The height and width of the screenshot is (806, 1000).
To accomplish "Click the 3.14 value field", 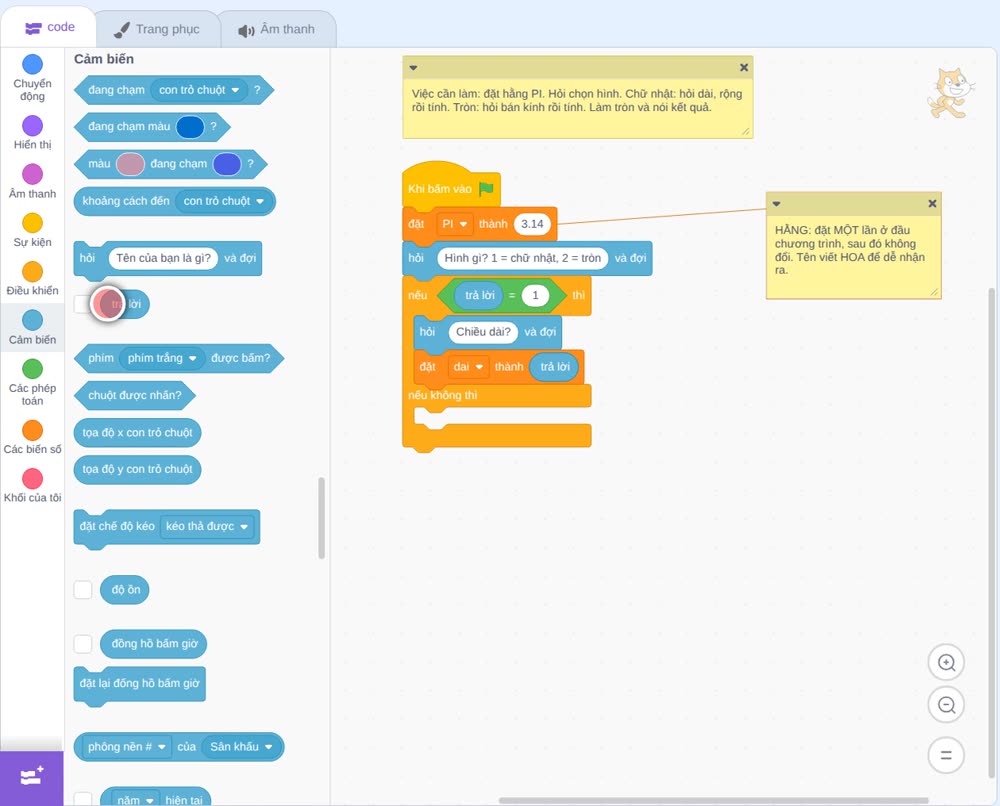I will 532,224.
